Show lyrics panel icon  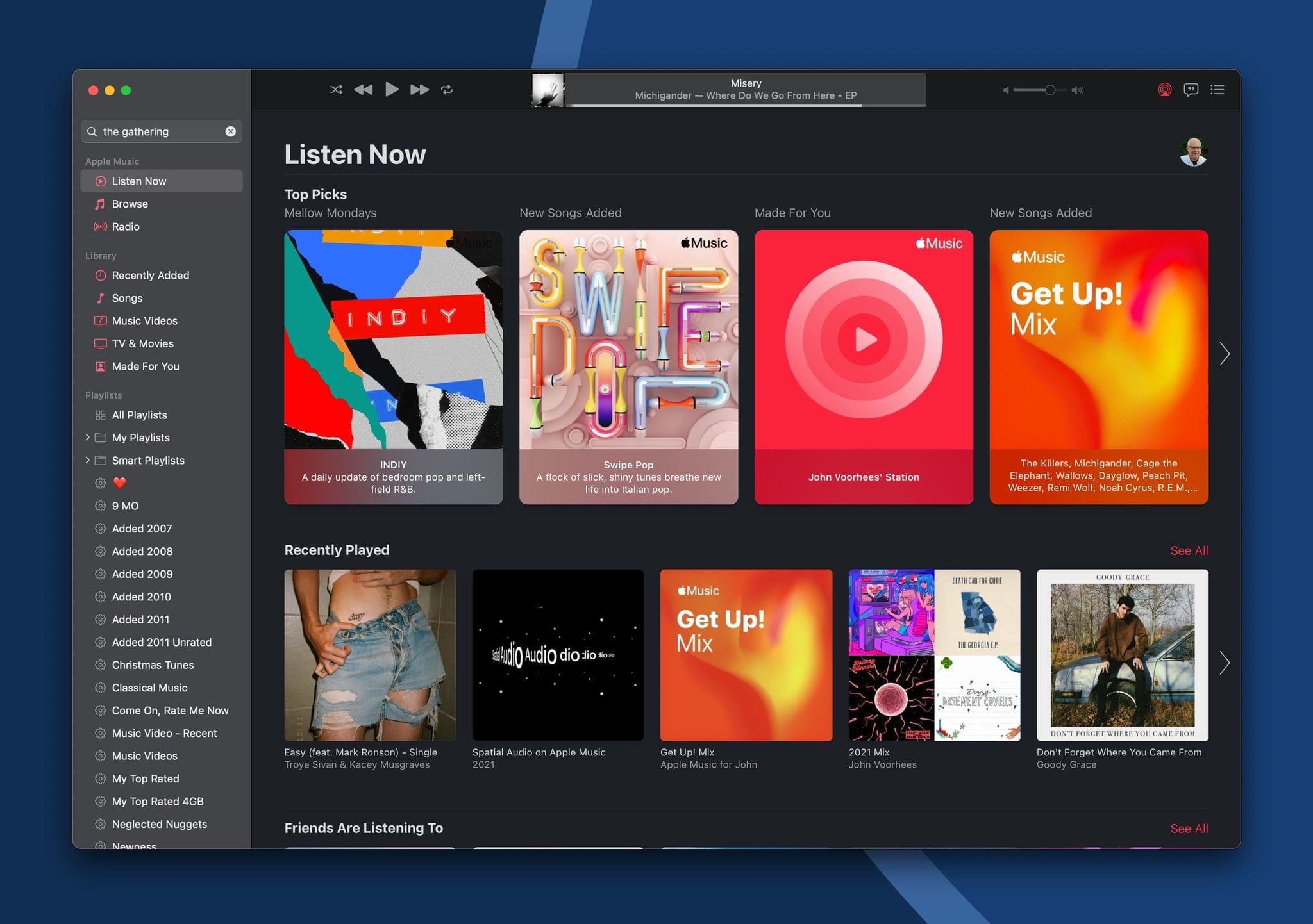click(1191, 90)
